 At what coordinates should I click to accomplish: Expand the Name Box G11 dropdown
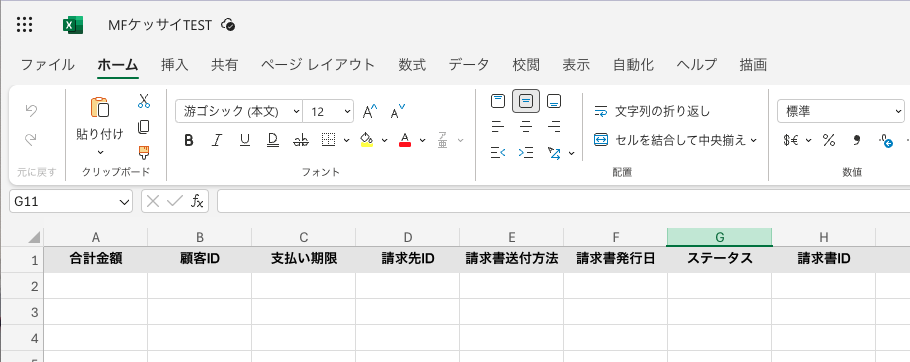coord(124,202)
